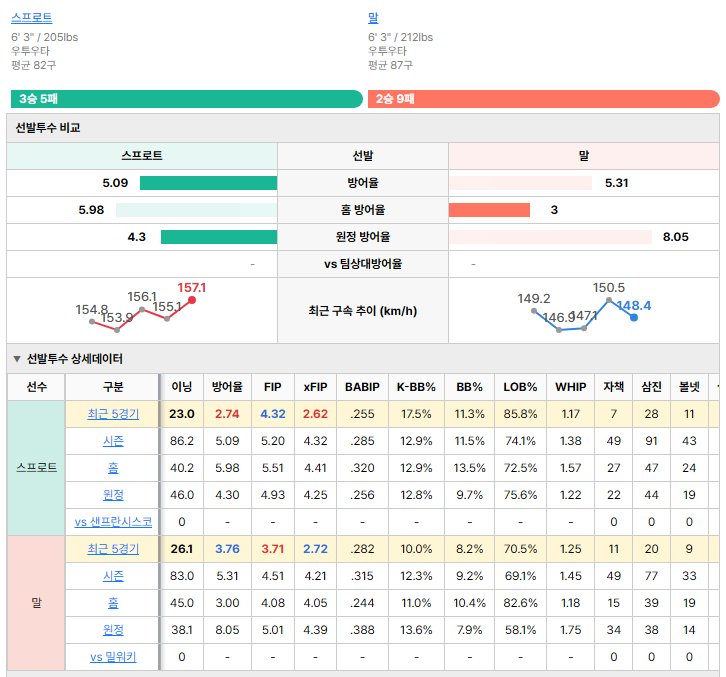Click 스프로트's green 원정 방어율 4.3 bar
Viewport: 726px width, 677px height.
pos(219,237)
